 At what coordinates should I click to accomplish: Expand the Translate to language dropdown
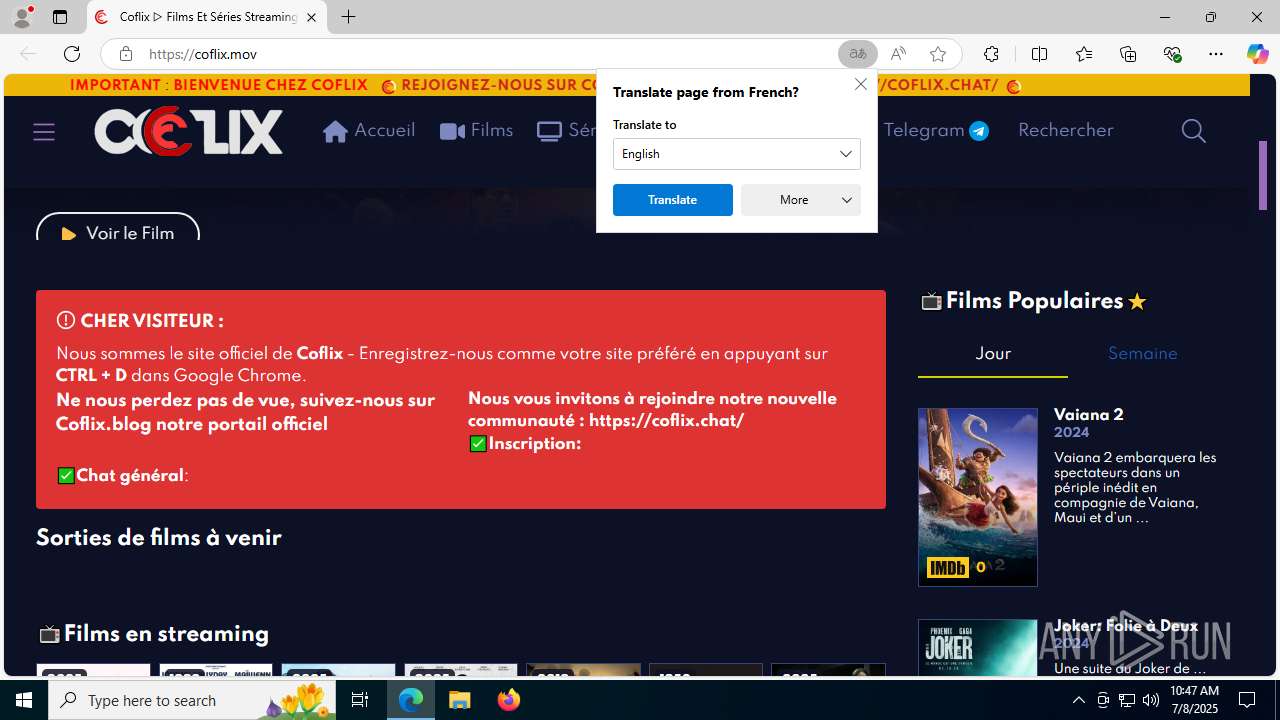(736, 154)
